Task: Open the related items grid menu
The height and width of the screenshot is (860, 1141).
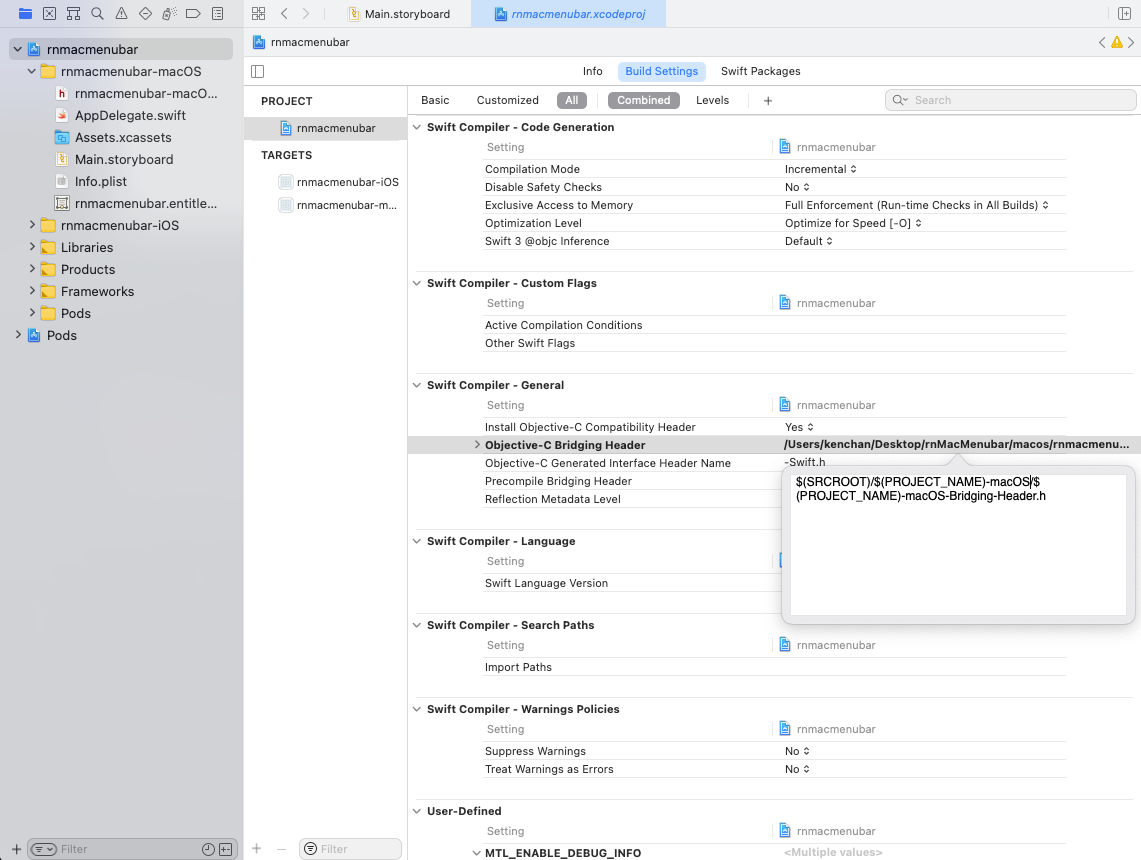Action: (x=258, y=13)
